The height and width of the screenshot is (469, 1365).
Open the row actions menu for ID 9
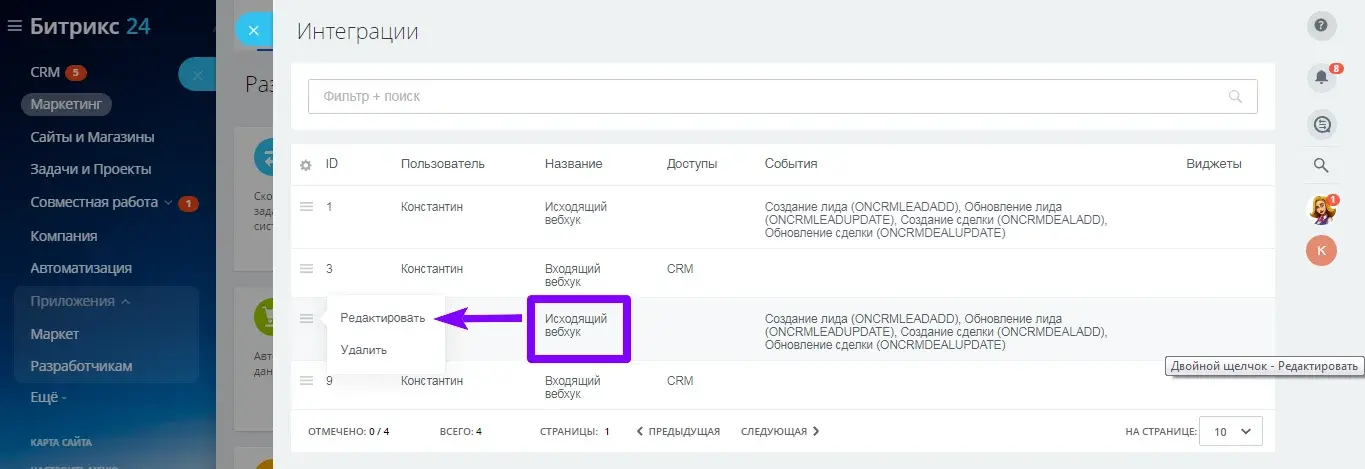(x=306, y=380)
